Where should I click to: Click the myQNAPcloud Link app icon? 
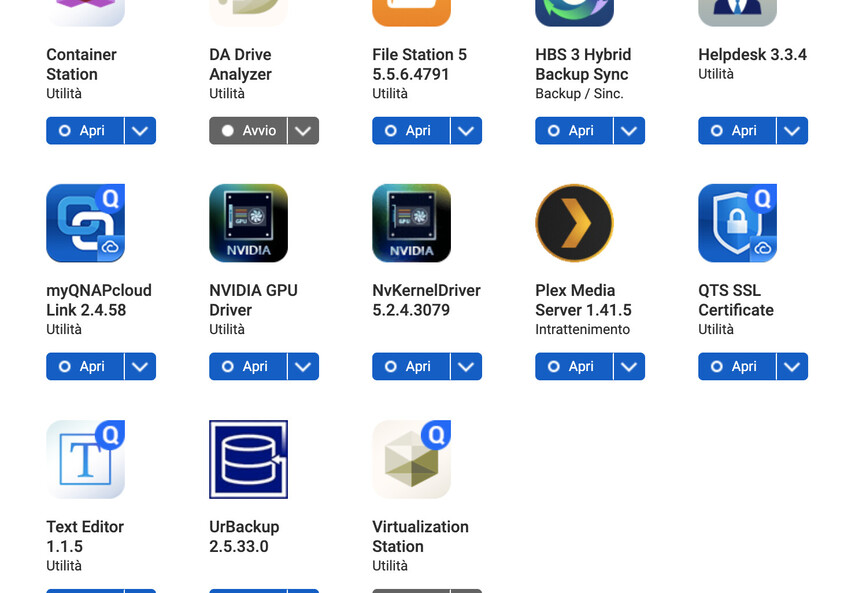pyautogui.click(x=86, y=223)
